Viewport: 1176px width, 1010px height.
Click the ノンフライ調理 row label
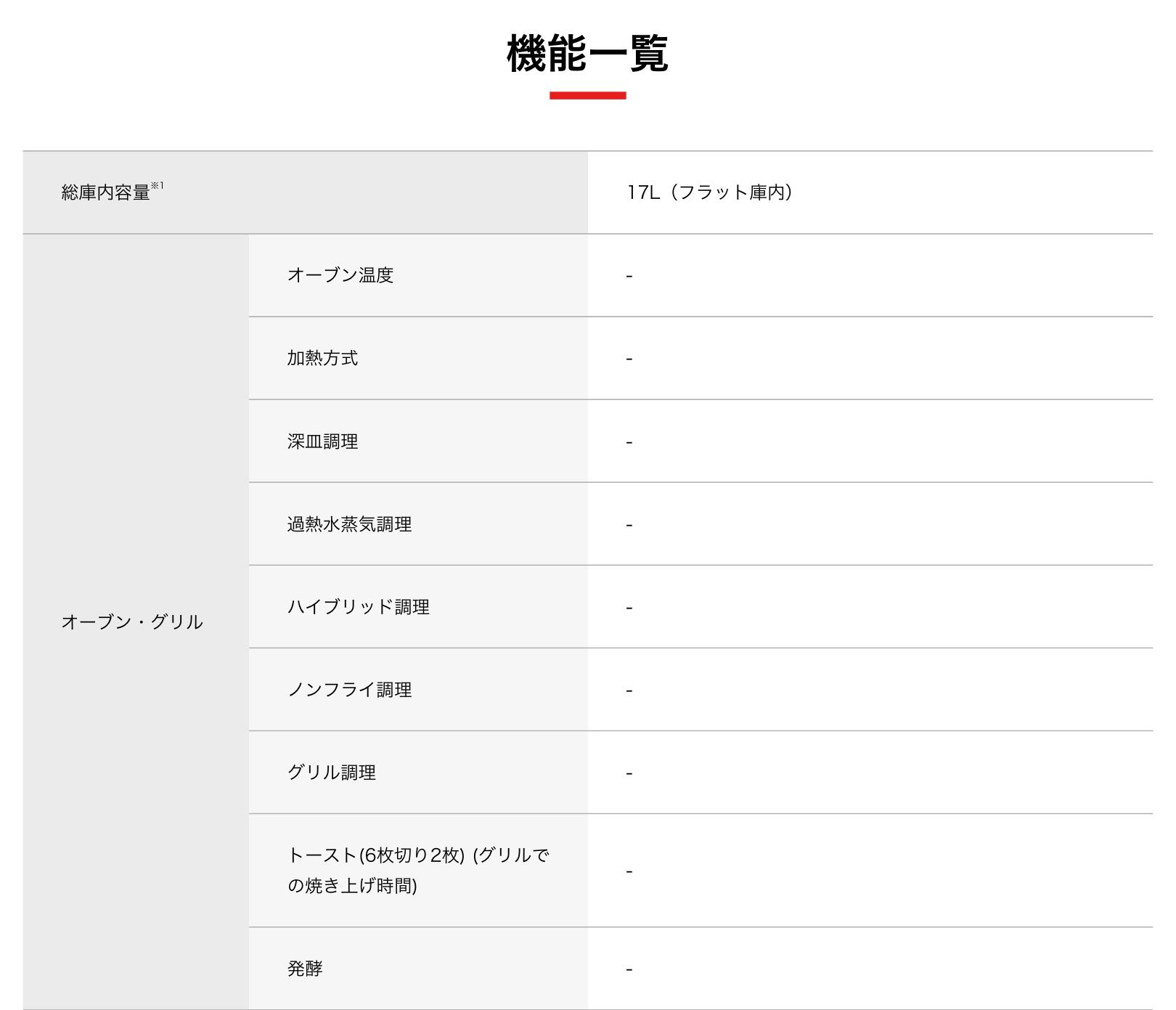[x=349, y=690]
